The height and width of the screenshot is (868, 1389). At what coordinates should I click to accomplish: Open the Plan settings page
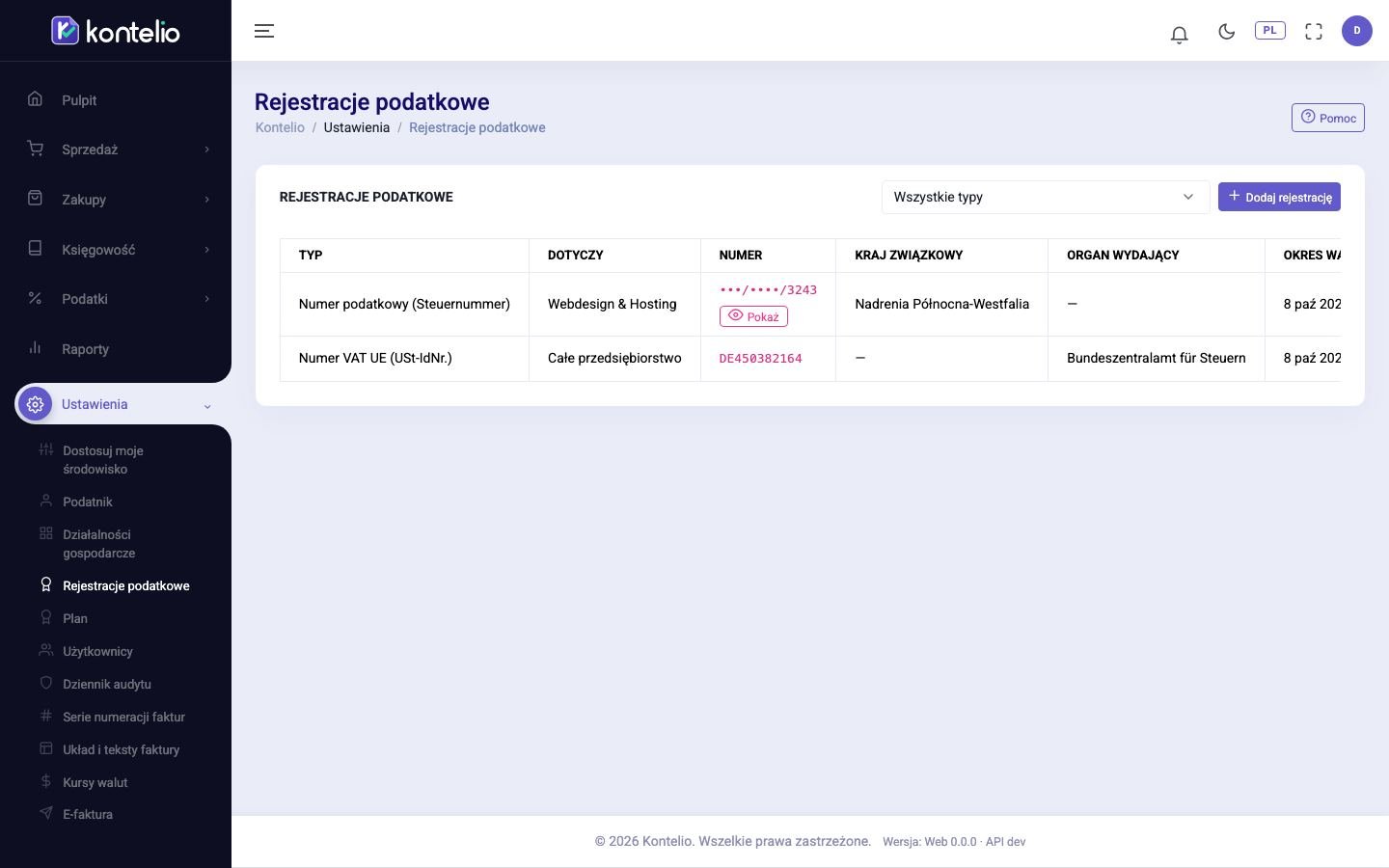pyautogui.click(x=75, y=618)
